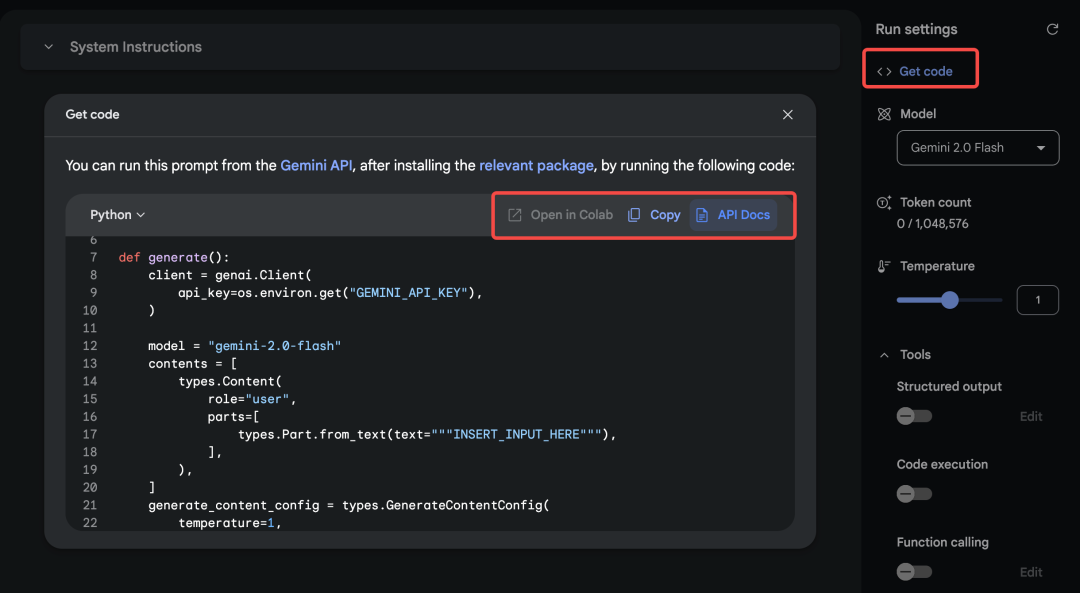
Task: Collapse the Tools section
Action: [884, 355]
